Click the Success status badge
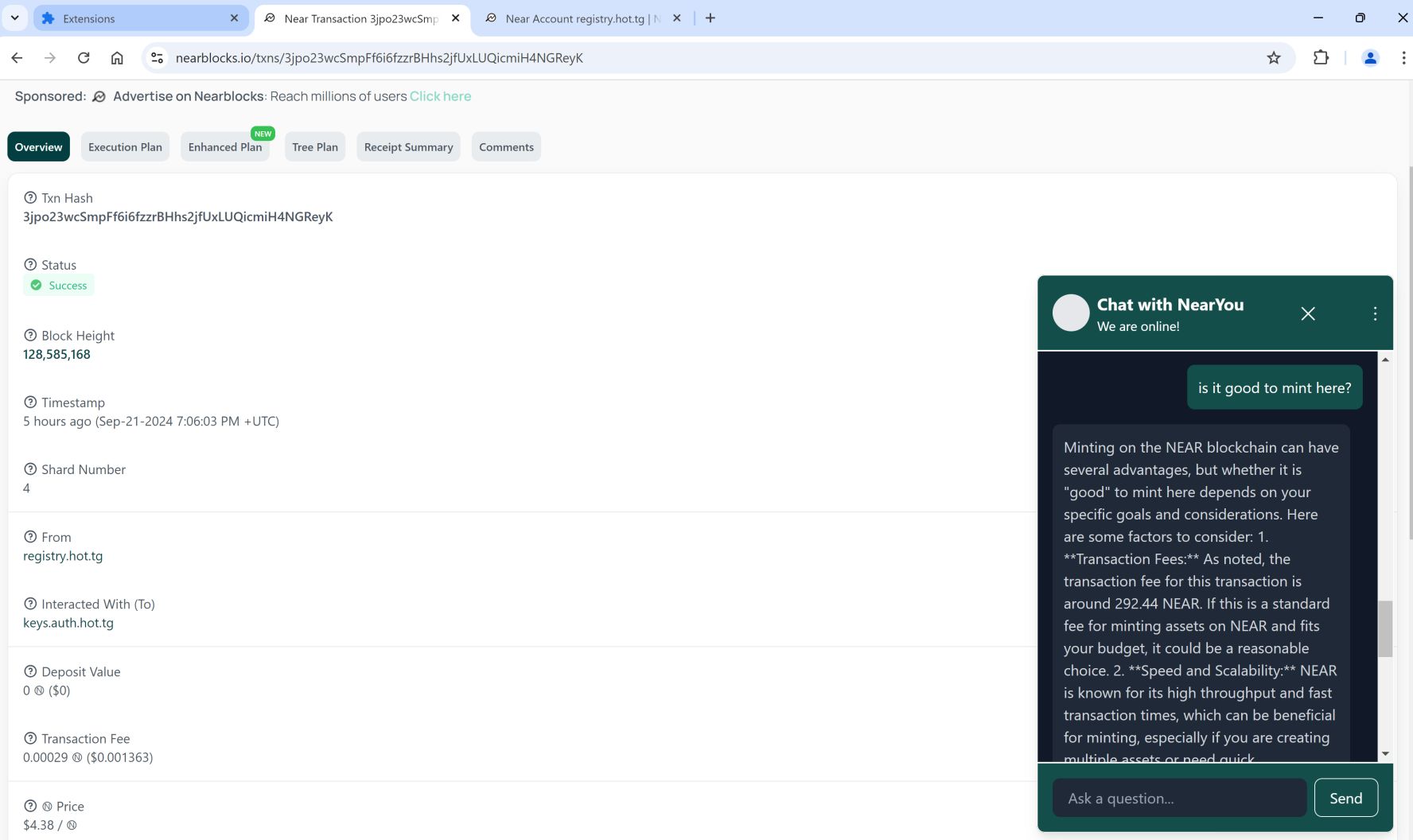The image size is (1413, 840). tap(59, 286)
